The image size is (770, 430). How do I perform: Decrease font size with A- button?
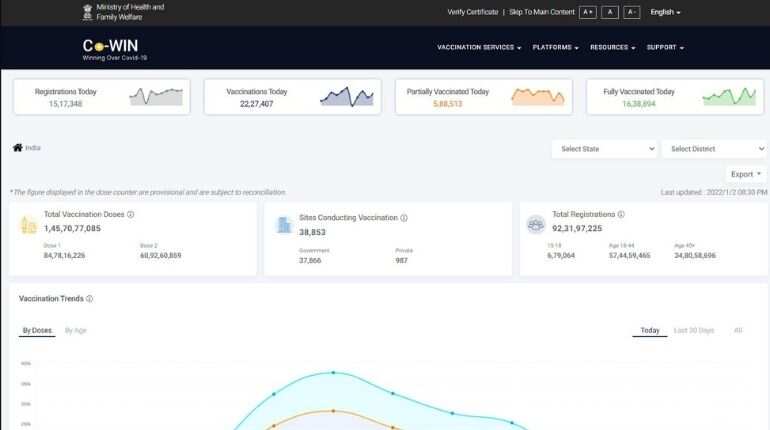click(632, 12)
